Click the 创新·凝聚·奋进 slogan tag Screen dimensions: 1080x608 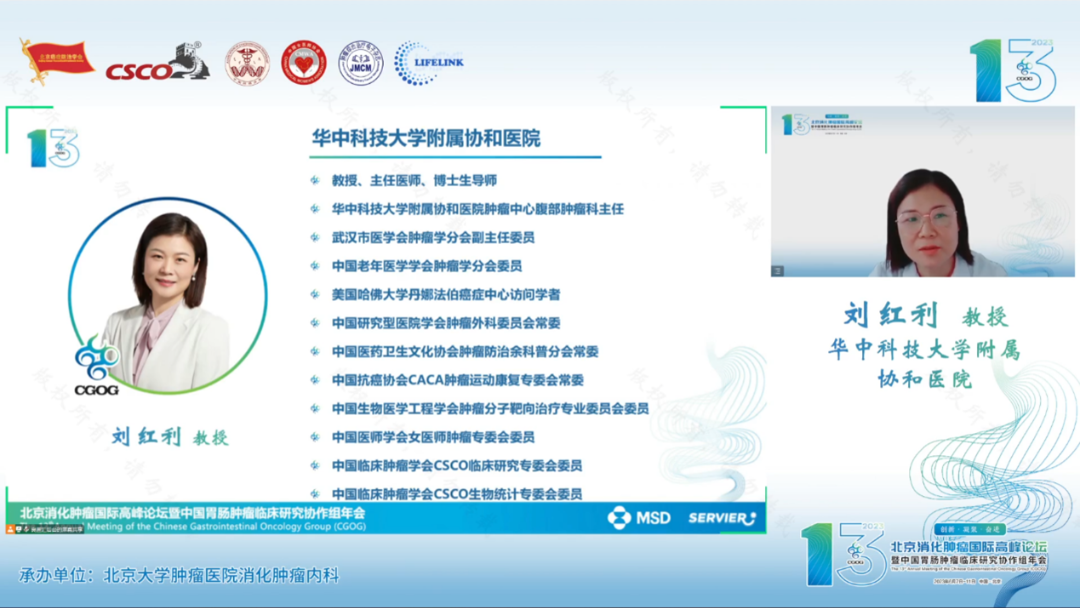(969, 529)
